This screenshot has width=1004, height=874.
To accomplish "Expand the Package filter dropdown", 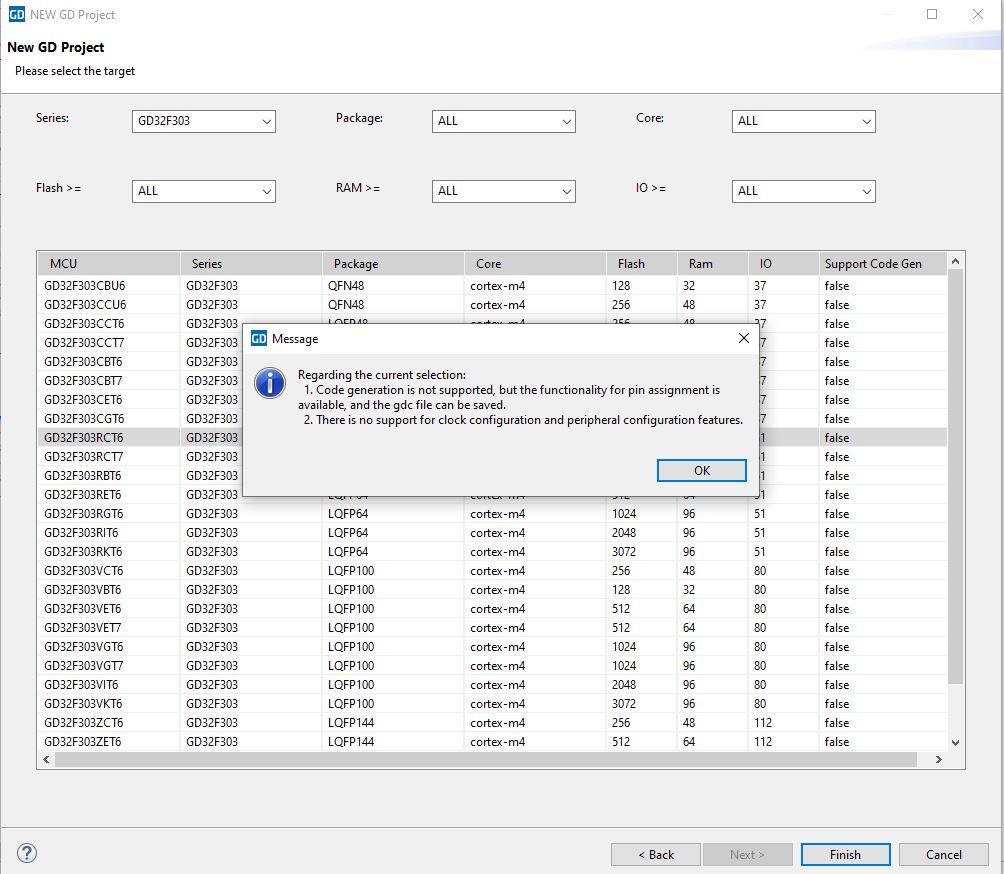I will click(x=503, y=121).
